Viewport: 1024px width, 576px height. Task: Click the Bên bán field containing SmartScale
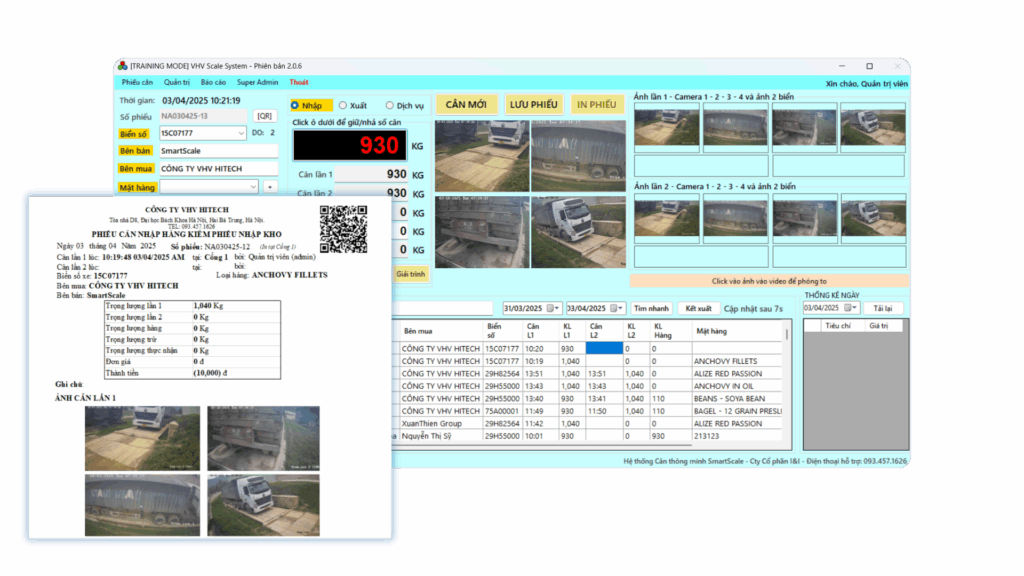point(219,151)
